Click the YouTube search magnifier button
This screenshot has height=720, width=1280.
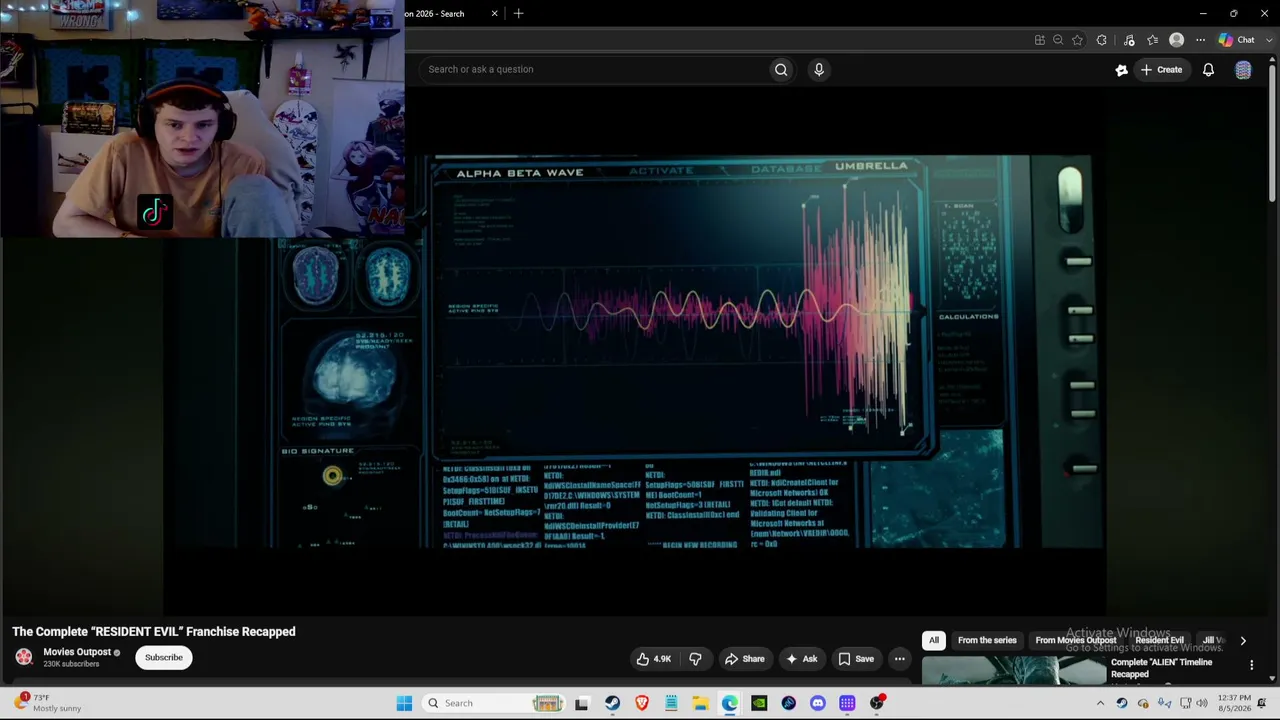click(781, 69)
